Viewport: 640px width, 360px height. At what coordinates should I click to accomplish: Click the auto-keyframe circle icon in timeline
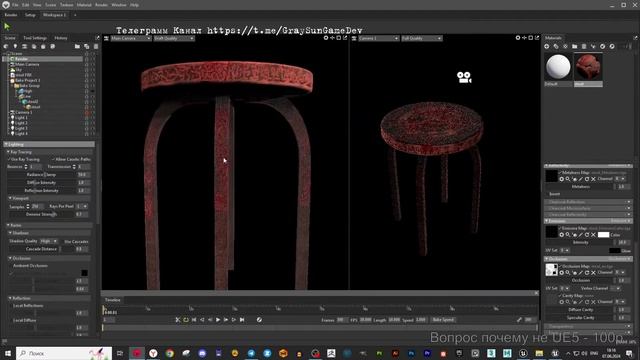tap(259, 320)
